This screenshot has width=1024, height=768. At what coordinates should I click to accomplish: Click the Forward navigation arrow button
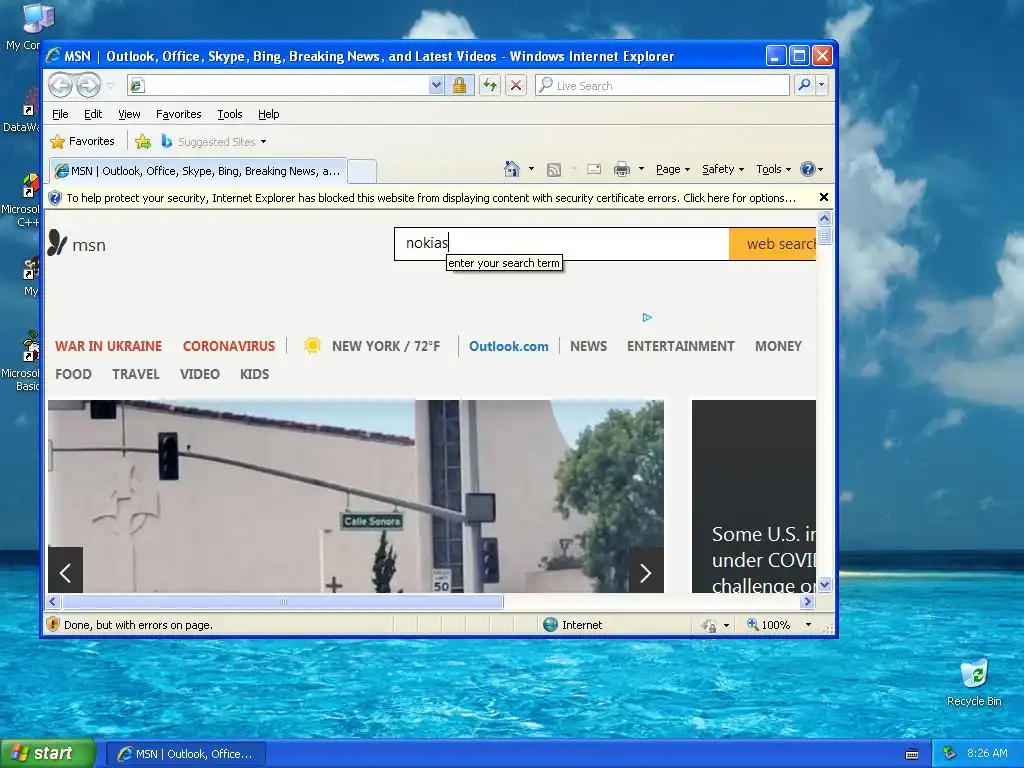click(x=88, y=86)
